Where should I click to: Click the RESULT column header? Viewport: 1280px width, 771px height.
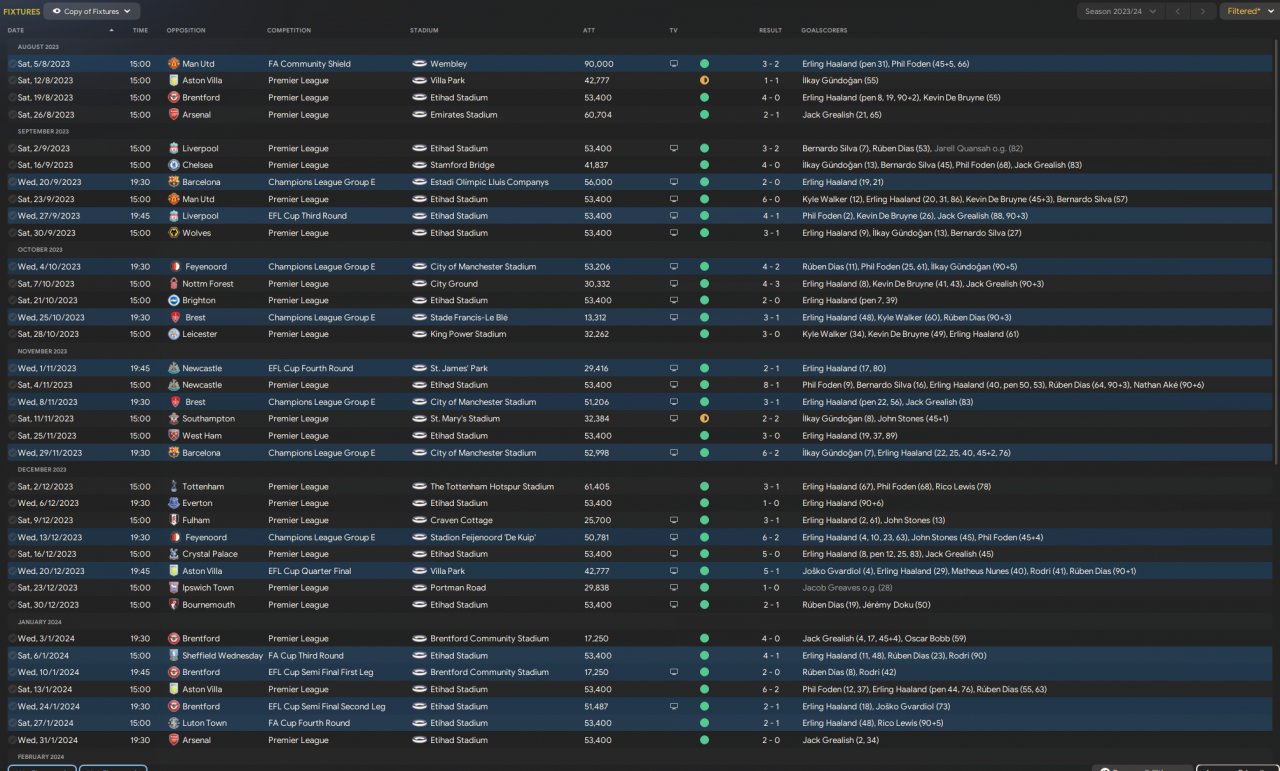tap(770, 30)
